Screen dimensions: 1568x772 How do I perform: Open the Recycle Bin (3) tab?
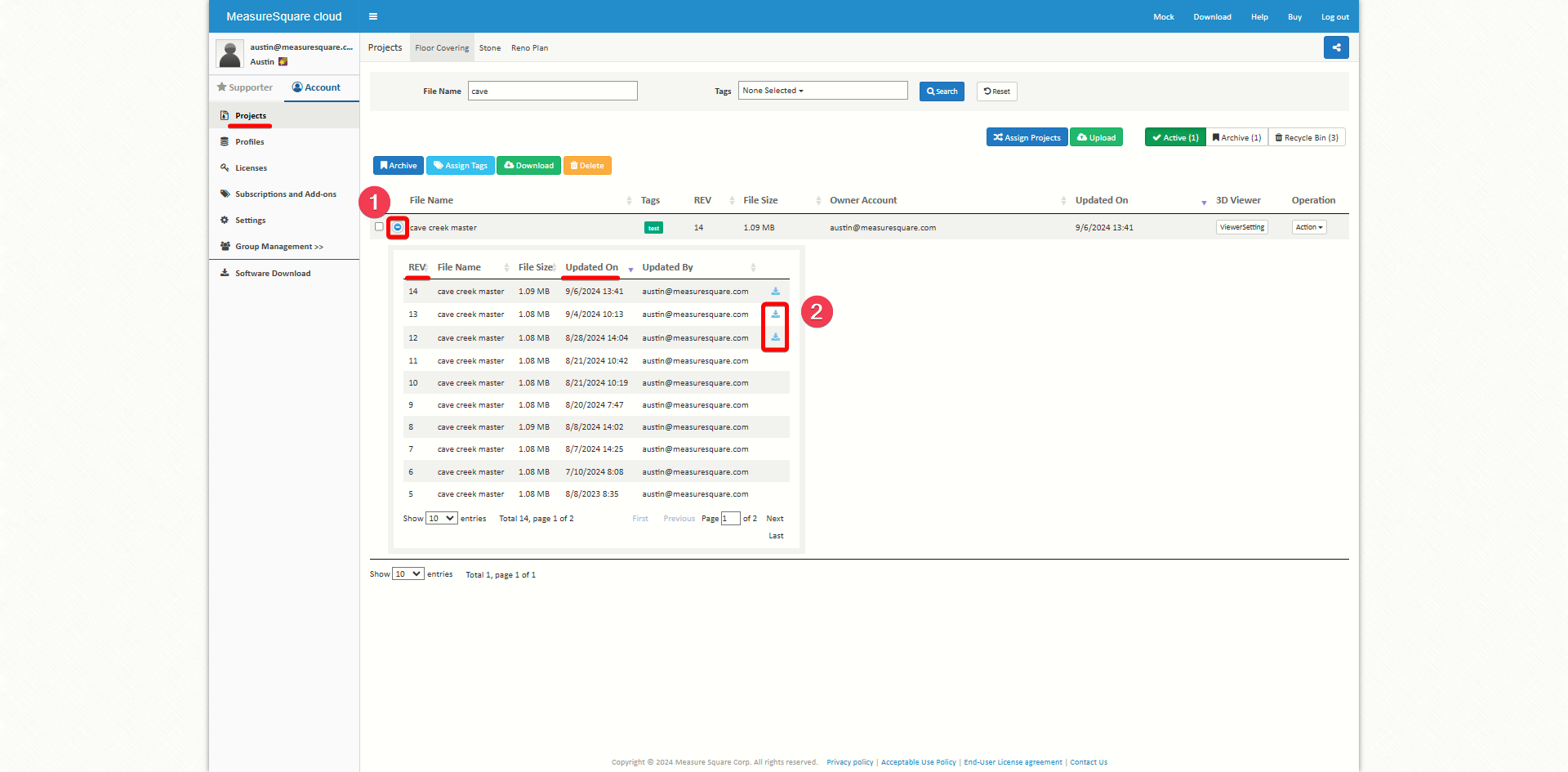pos(1307,137)
